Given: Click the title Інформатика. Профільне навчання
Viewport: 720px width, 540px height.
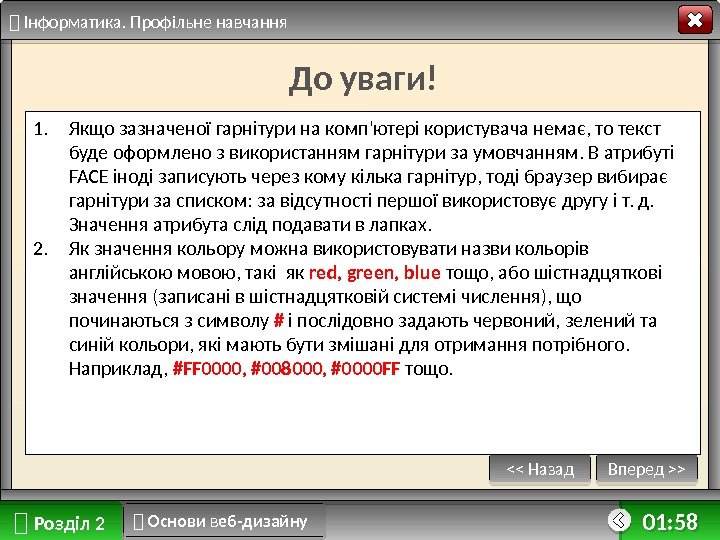Looking at the screenshot, I should (x=155, y=22).
